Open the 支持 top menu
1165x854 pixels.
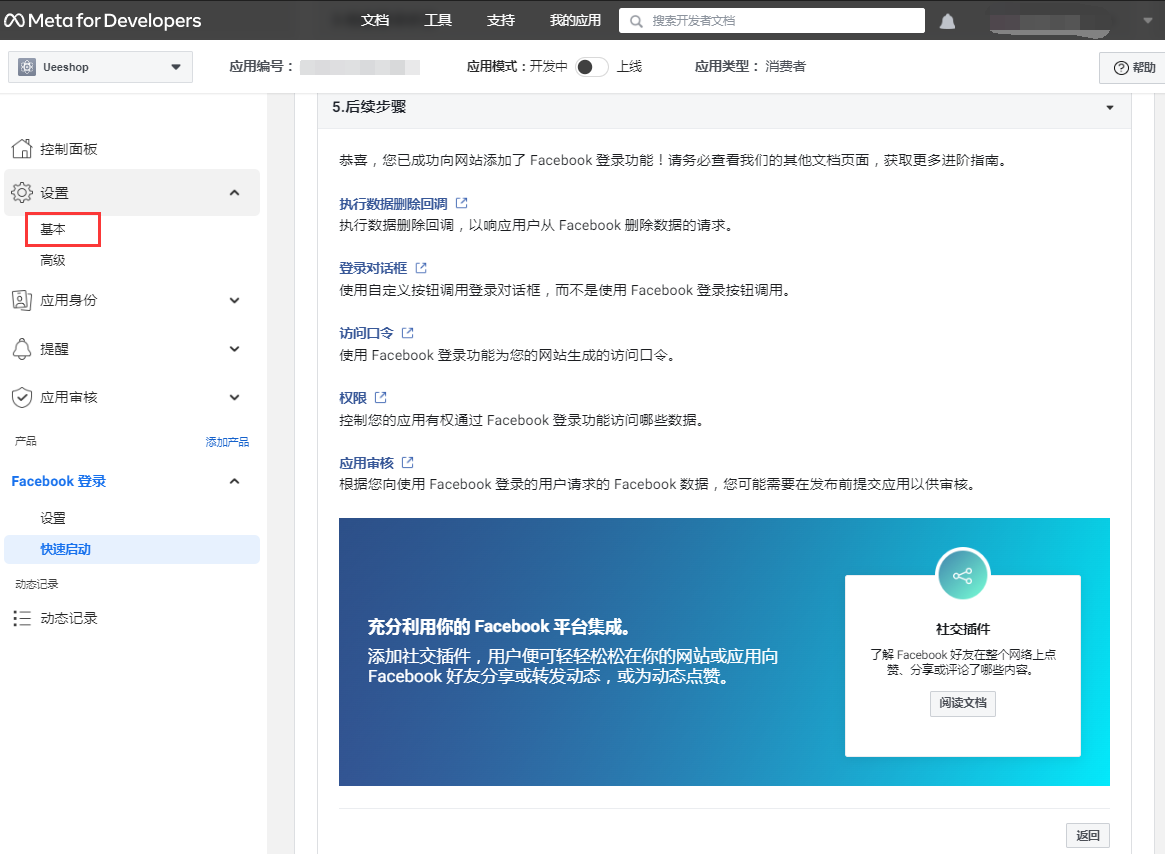point(502,20)
